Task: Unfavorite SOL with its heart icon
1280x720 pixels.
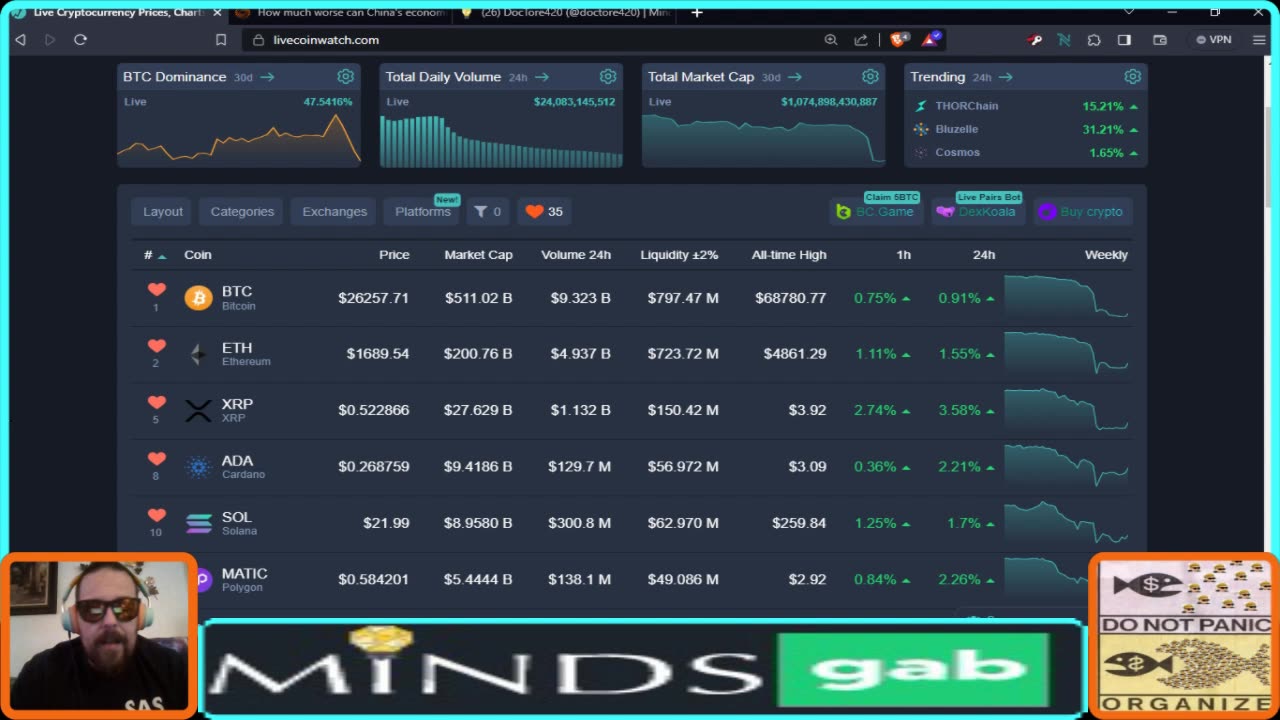Action: (156, 515)
